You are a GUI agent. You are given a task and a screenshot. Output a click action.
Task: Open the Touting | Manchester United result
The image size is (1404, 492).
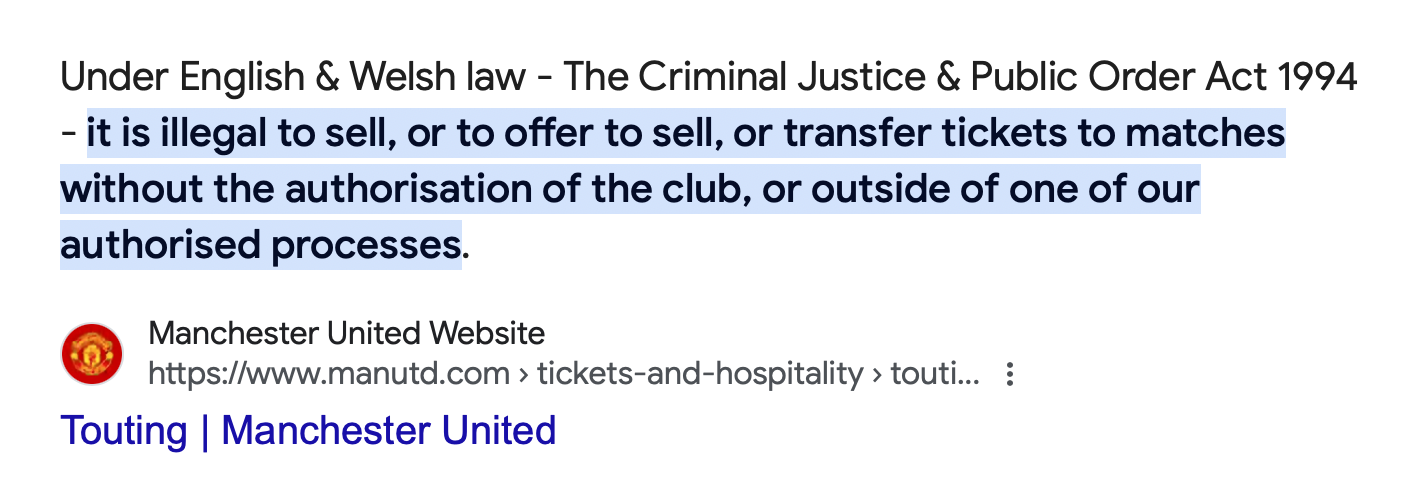pyautogui.click(x=308, y=431)
